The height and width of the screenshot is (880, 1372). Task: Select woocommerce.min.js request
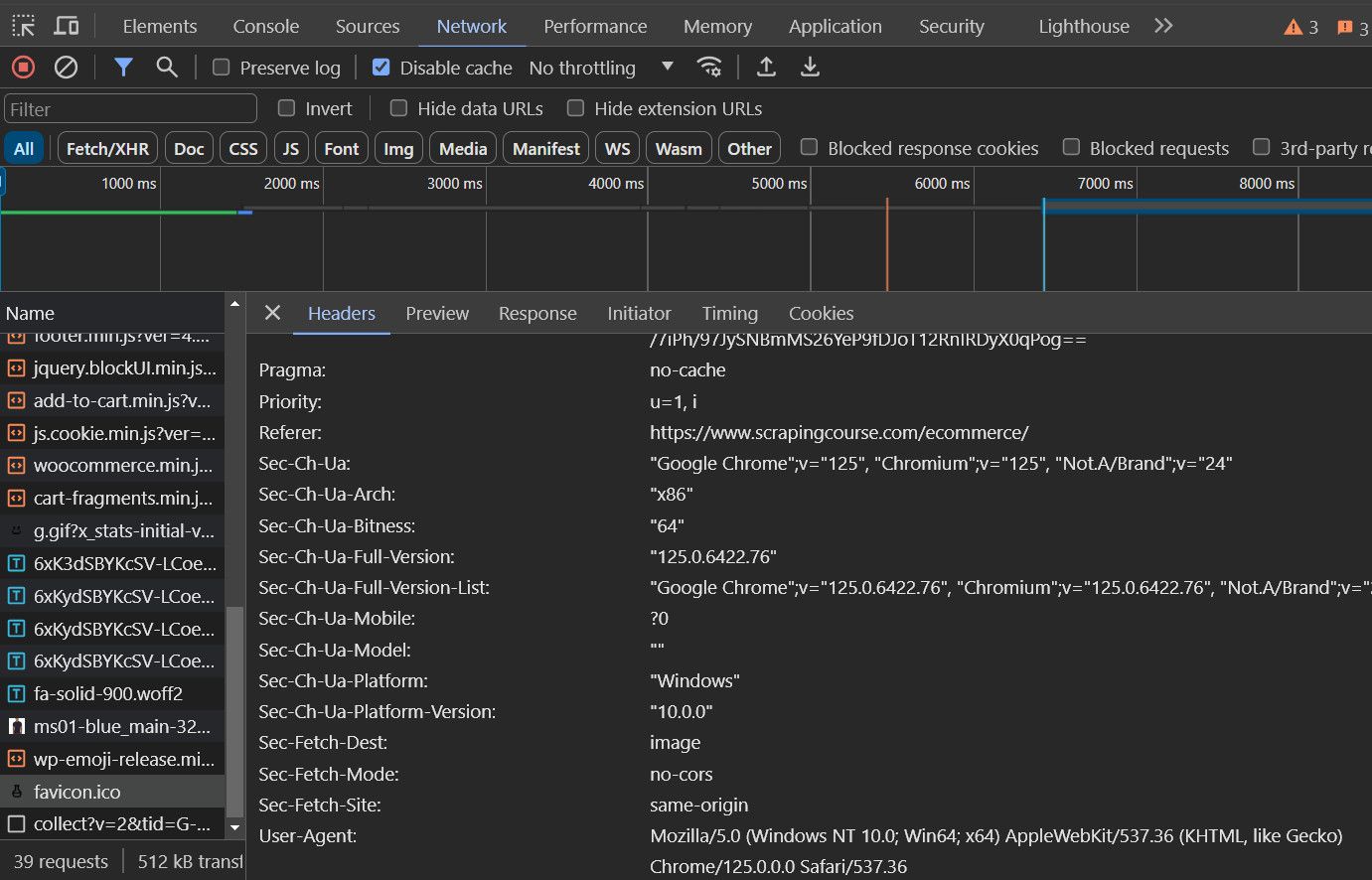[x=112, y=466]
